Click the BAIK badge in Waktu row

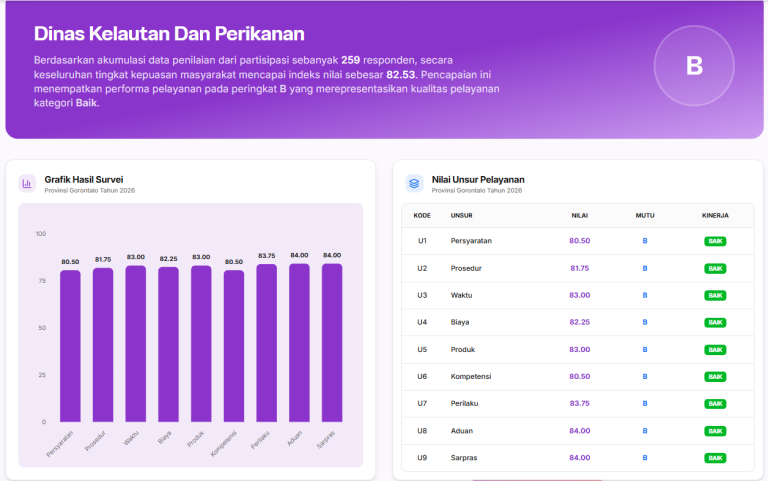(715, 296)
